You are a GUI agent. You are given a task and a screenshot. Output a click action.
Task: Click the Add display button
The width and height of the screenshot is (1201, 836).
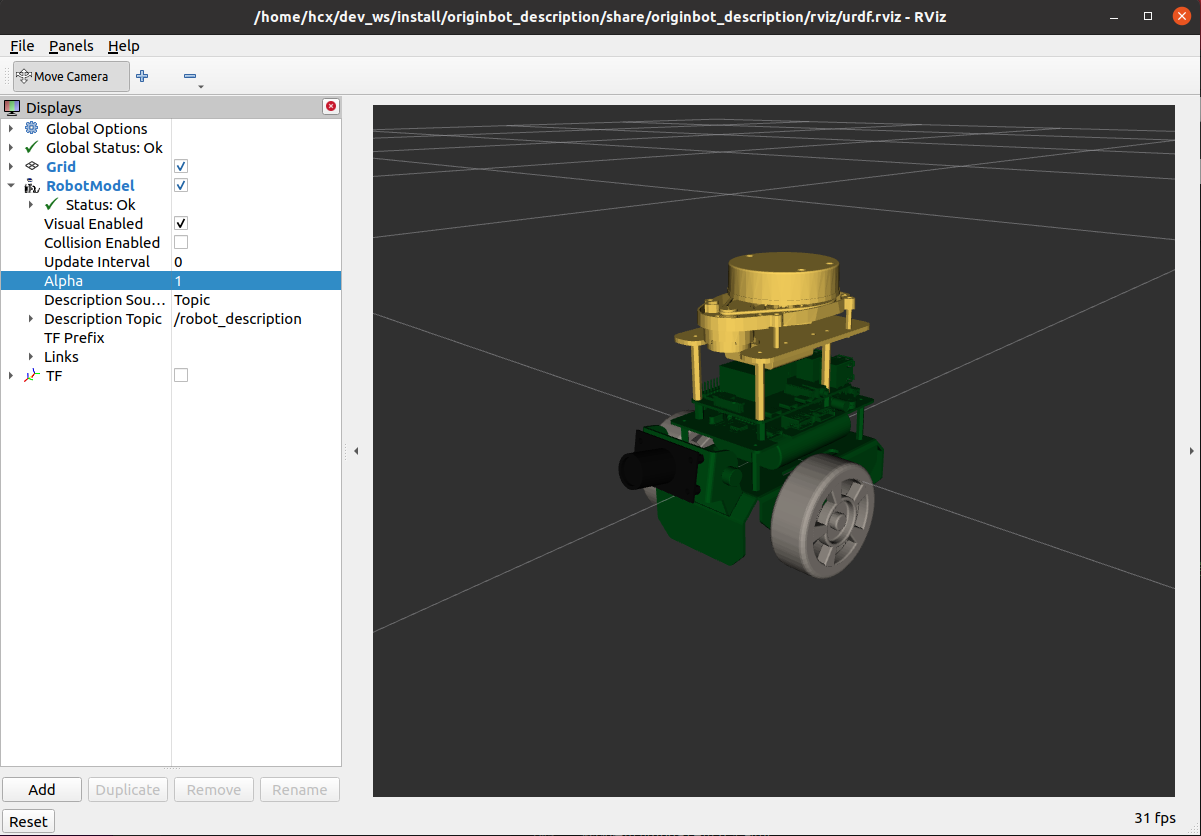click(42, 790)
